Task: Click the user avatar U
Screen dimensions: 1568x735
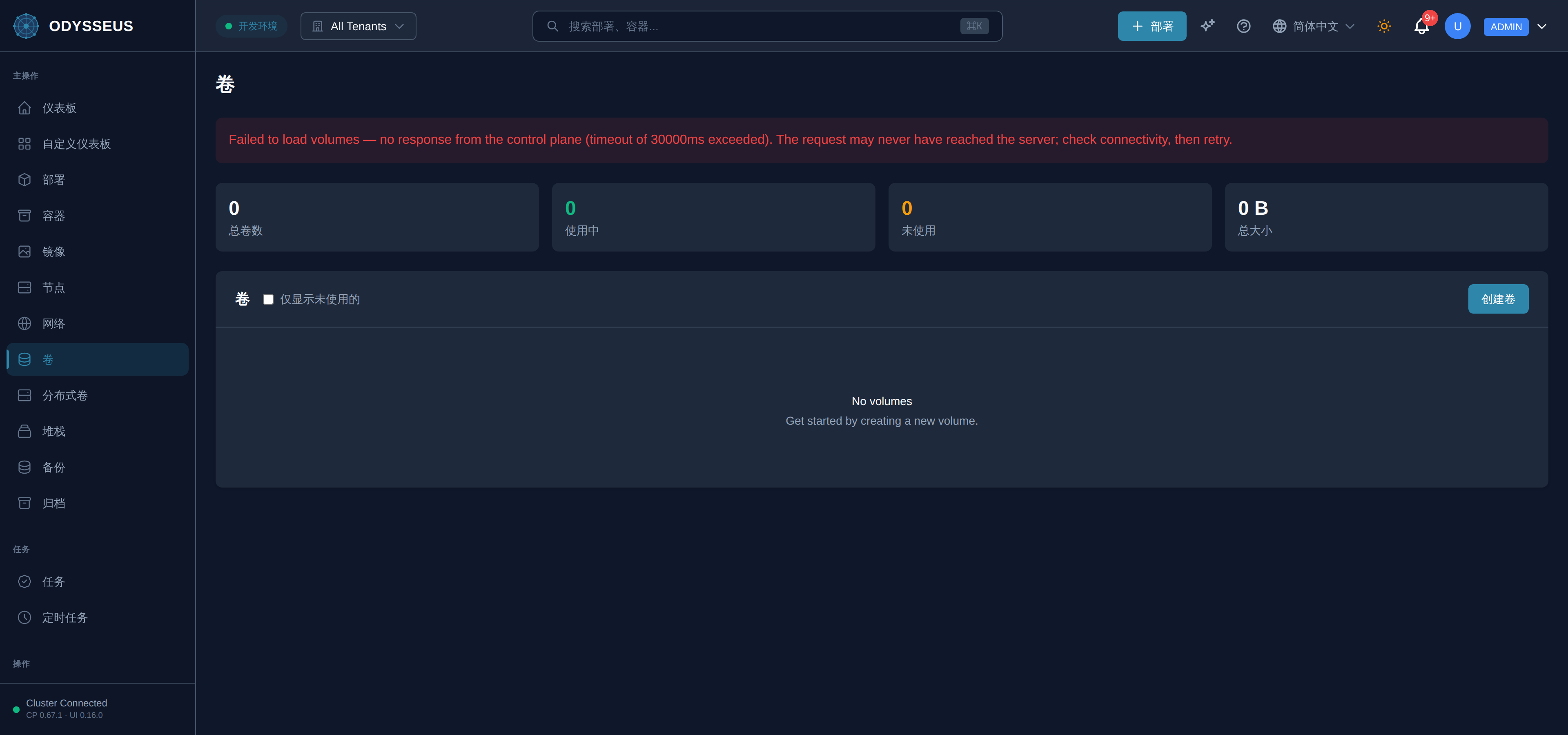Action: [x=1457, y=26]
